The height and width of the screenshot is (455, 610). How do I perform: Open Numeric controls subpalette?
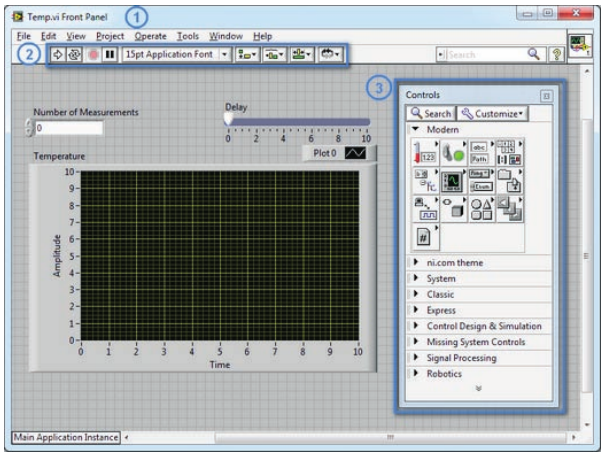425,152
